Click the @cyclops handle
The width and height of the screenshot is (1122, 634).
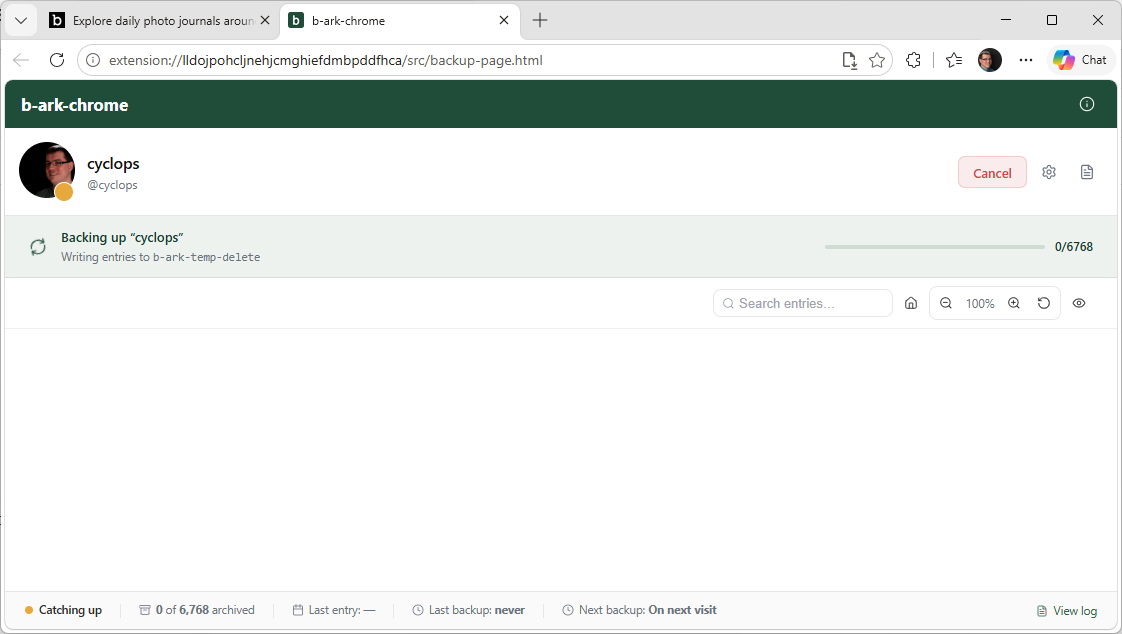[112, 185]
